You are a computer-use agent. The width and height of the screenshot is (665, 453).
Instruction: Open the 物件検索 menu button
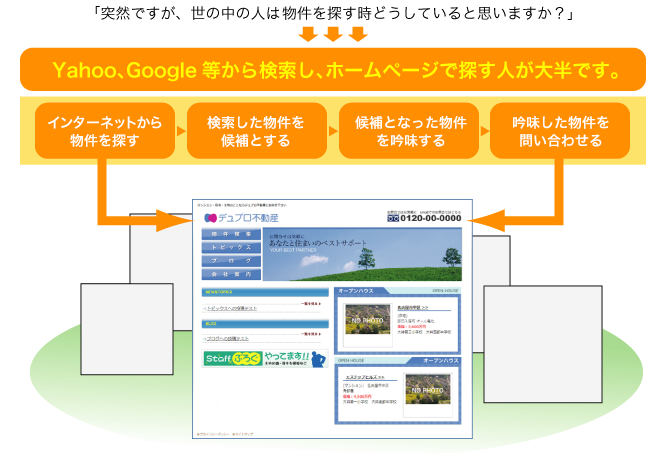(231, 234)
